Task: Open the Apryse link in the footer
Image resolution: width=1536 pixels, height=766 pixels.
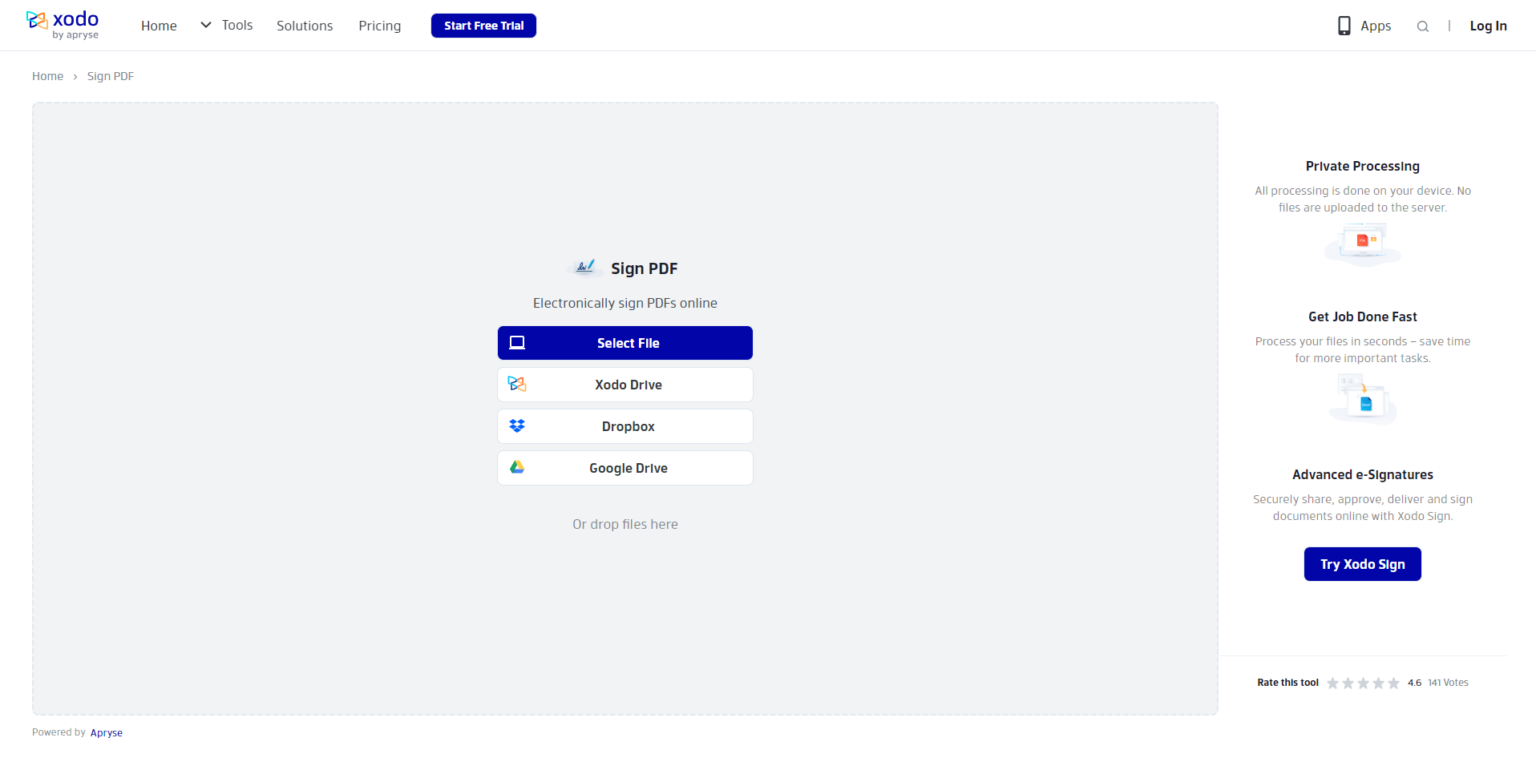Action: click(106, 732)
